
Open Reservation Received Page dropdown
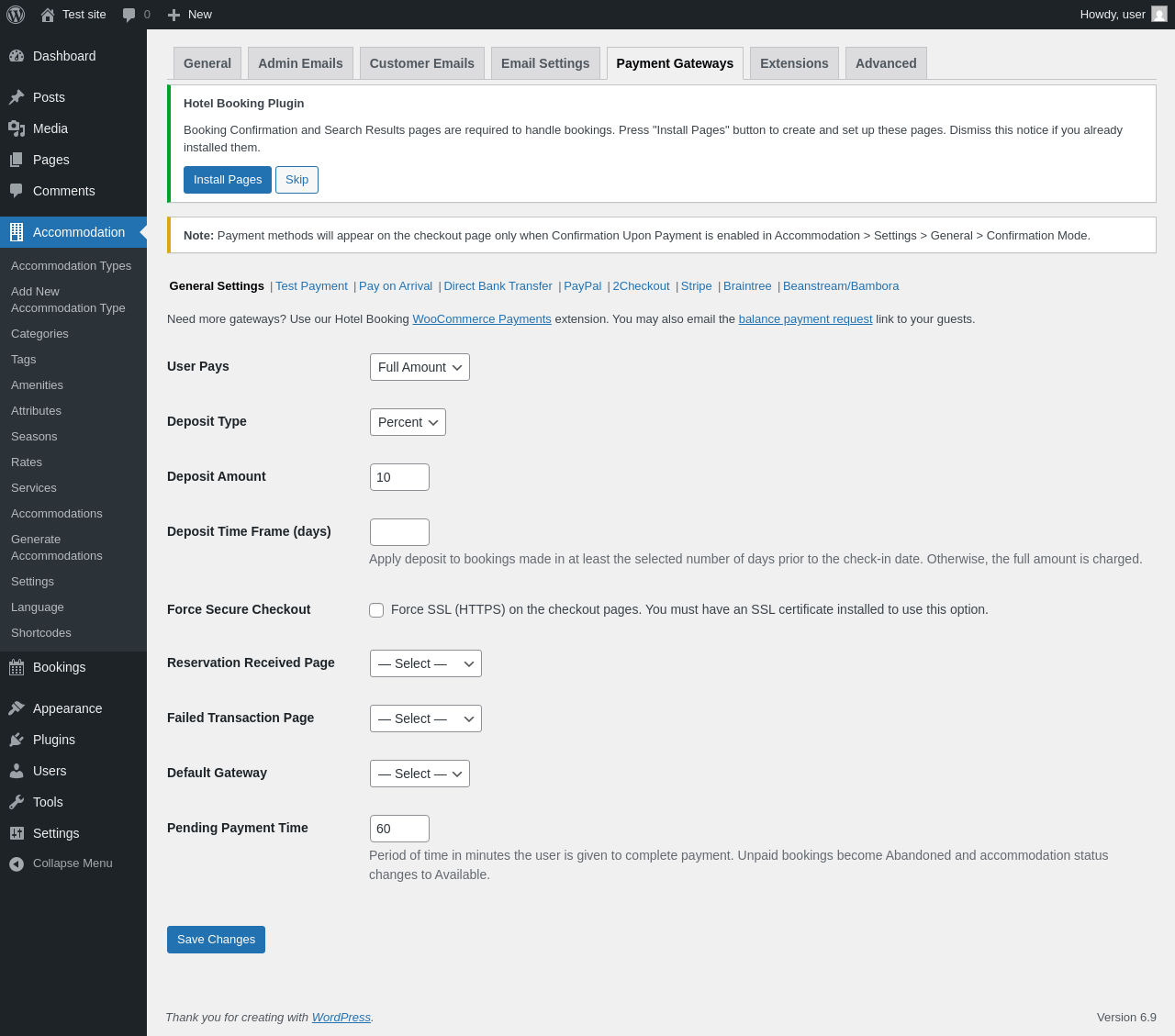click(426, 663)
